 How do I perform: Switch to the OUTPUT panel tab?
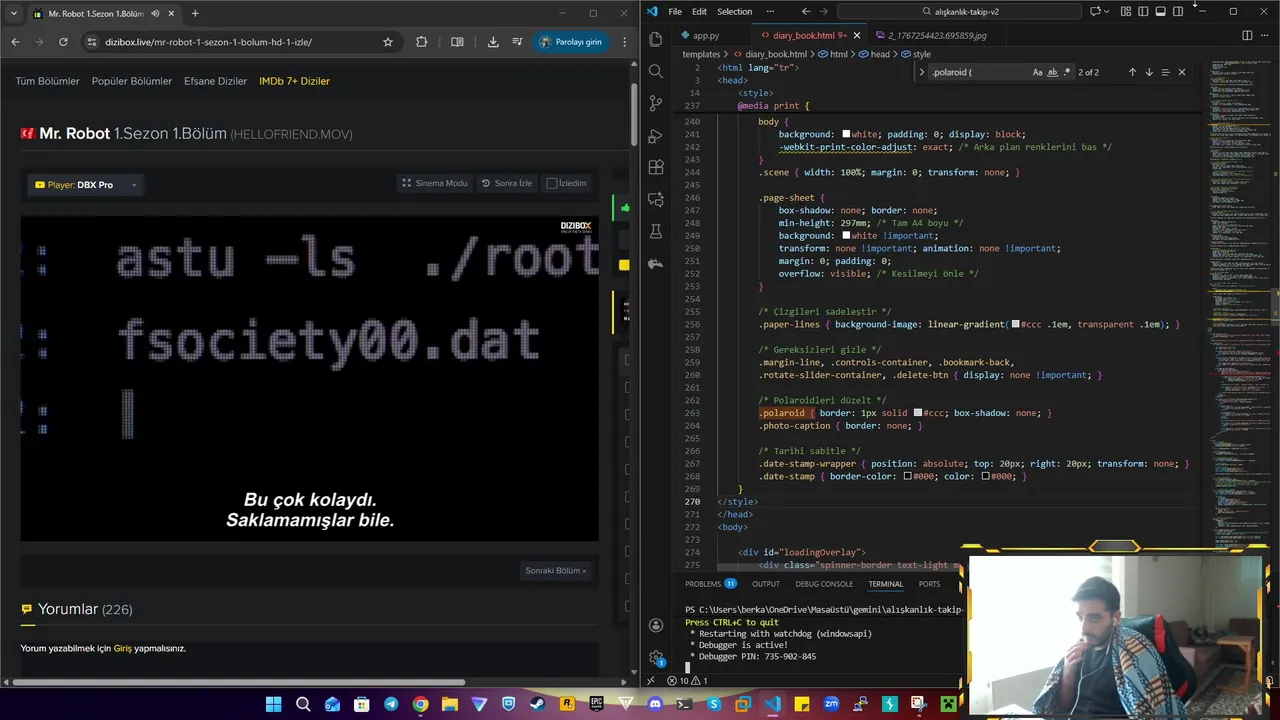(766, 584)
